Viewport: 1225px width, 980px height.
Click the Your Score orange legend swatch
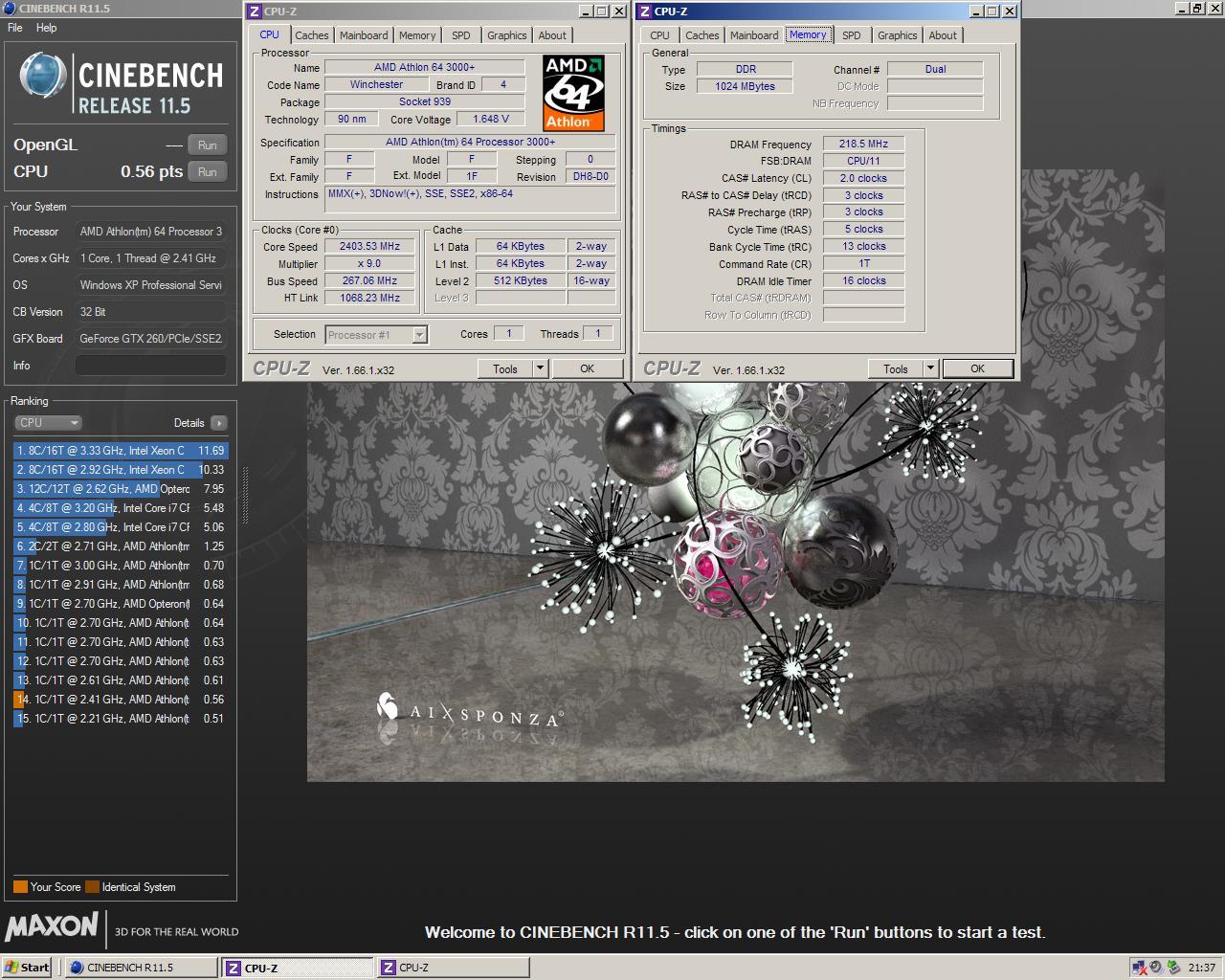[20, 887]
